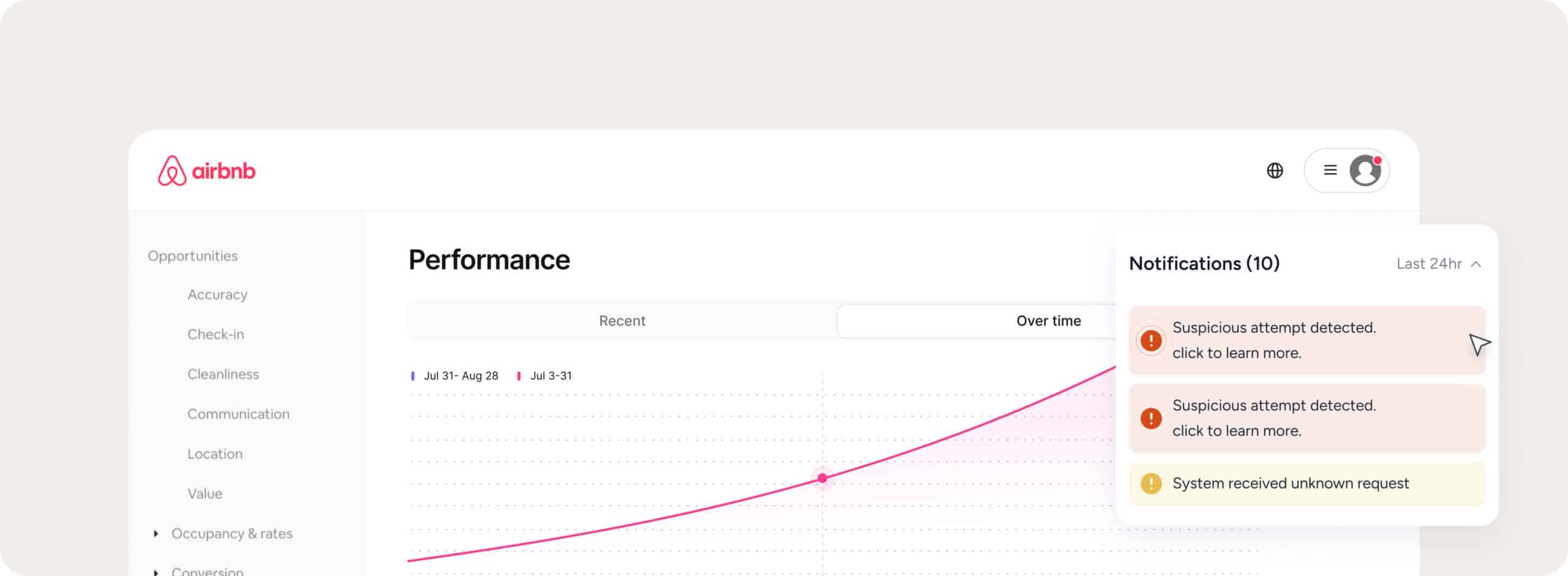Open the System received unknown request notification

pos(1290,484)
